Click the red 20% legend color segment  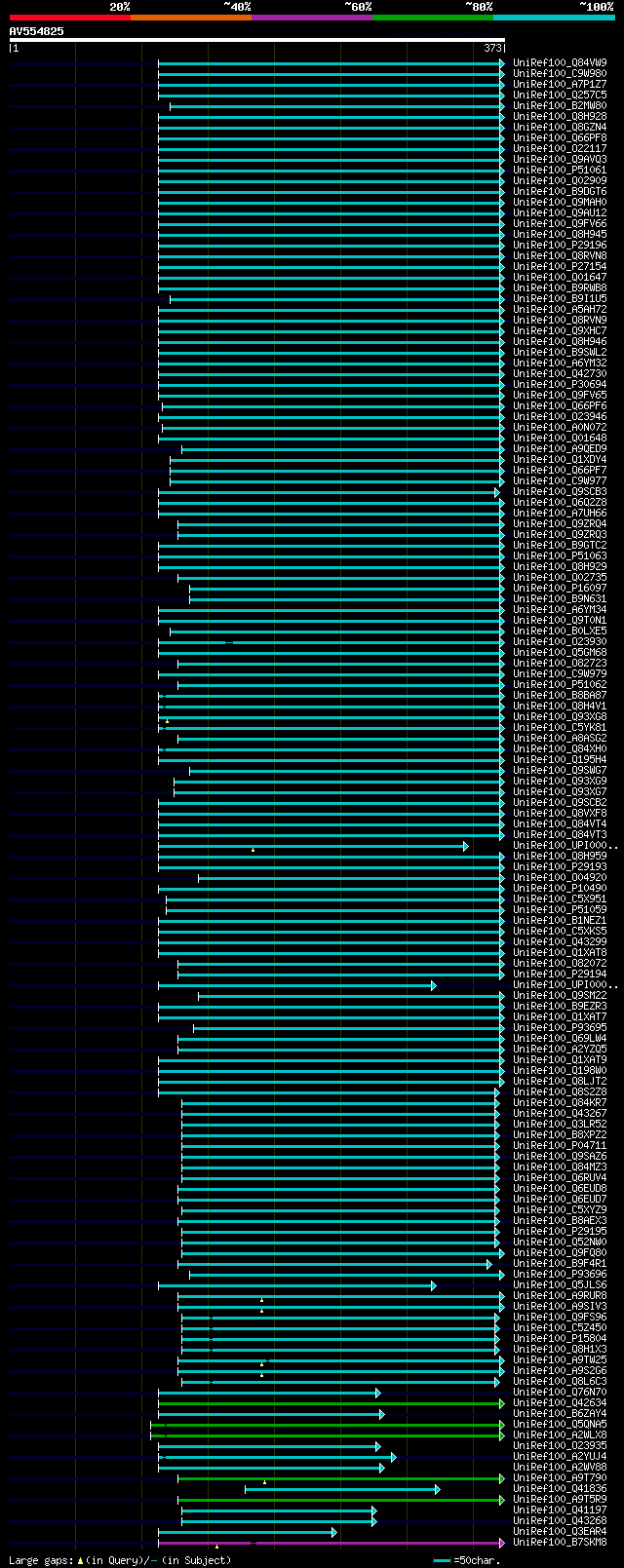70,18
